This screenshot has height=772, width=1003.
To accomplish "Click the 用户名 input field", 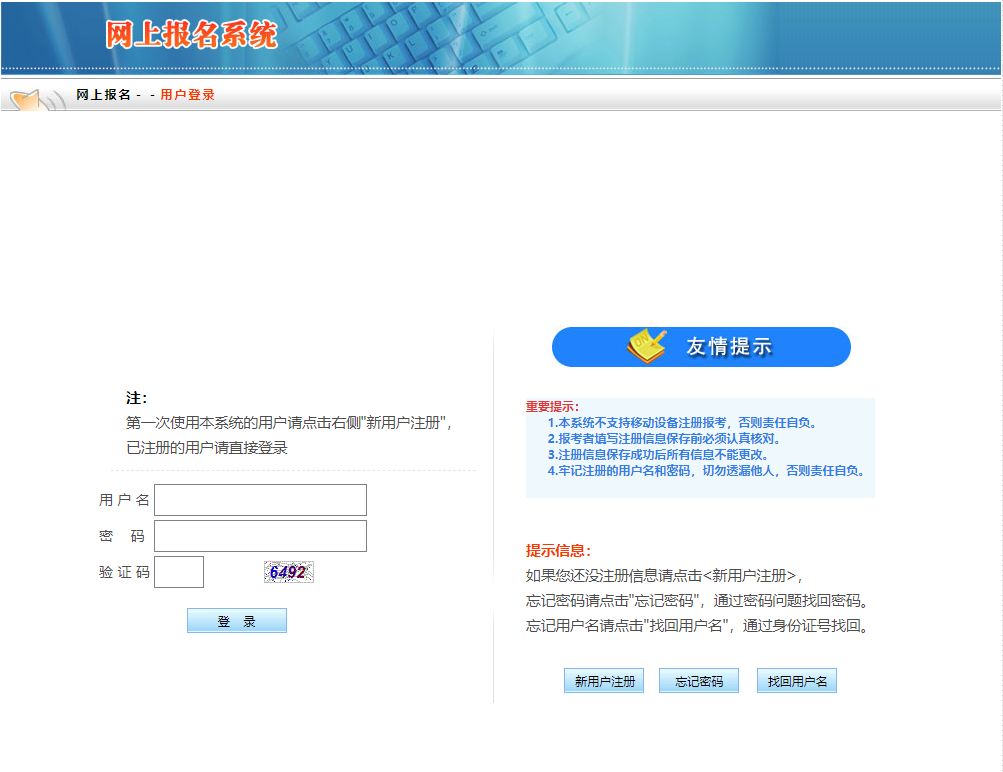I will tap(260, 500).
